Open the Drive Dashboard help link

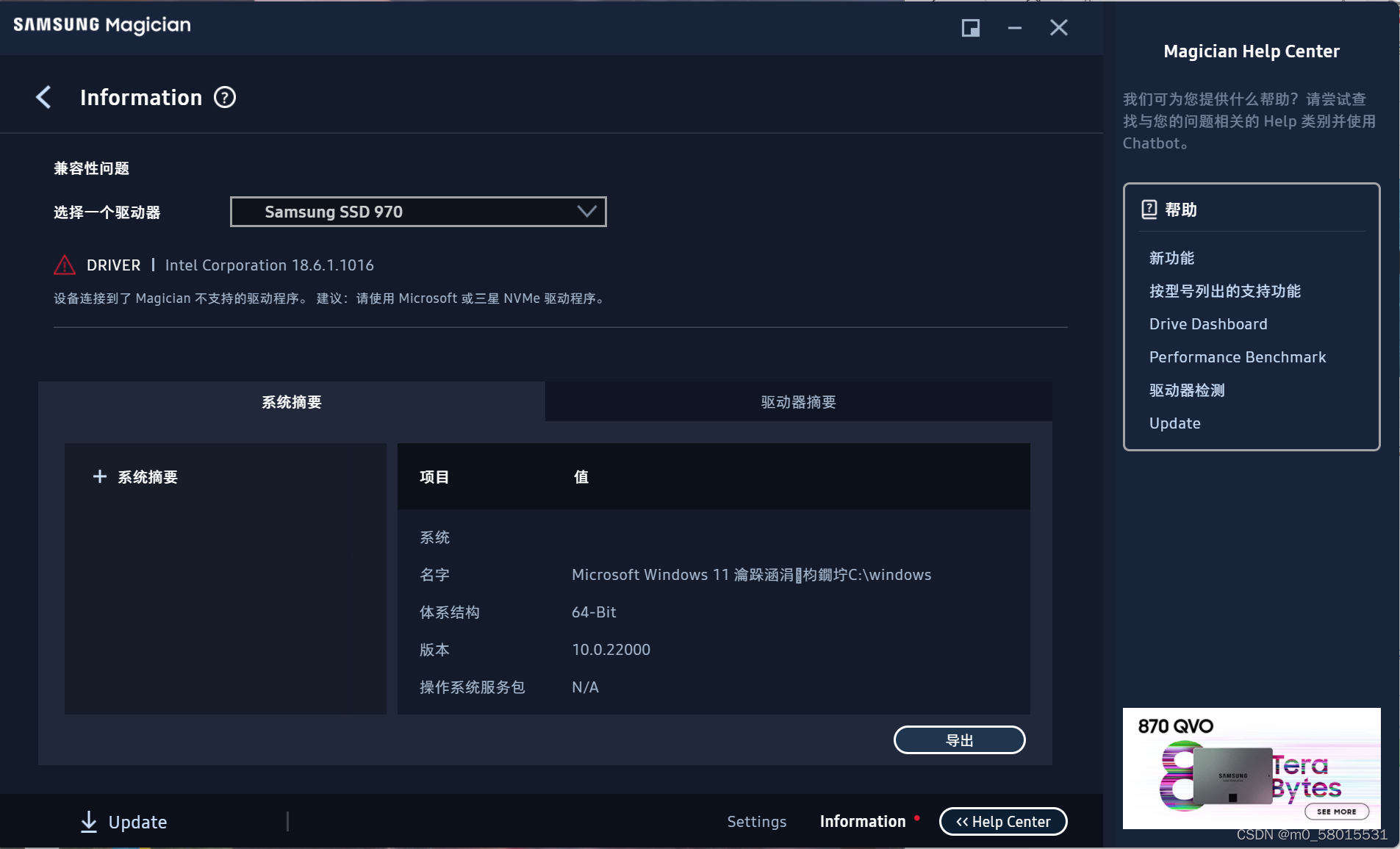(1208, 324)
